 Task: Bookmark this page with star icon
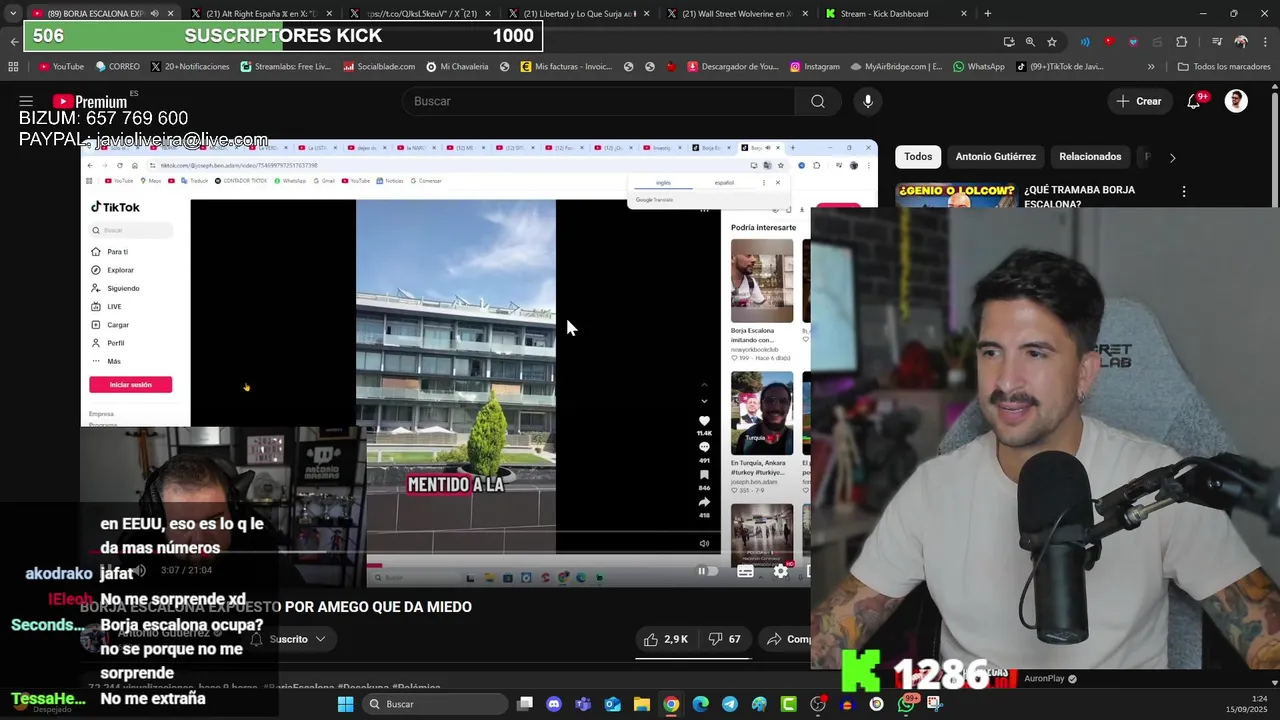tap(1052, 42)
